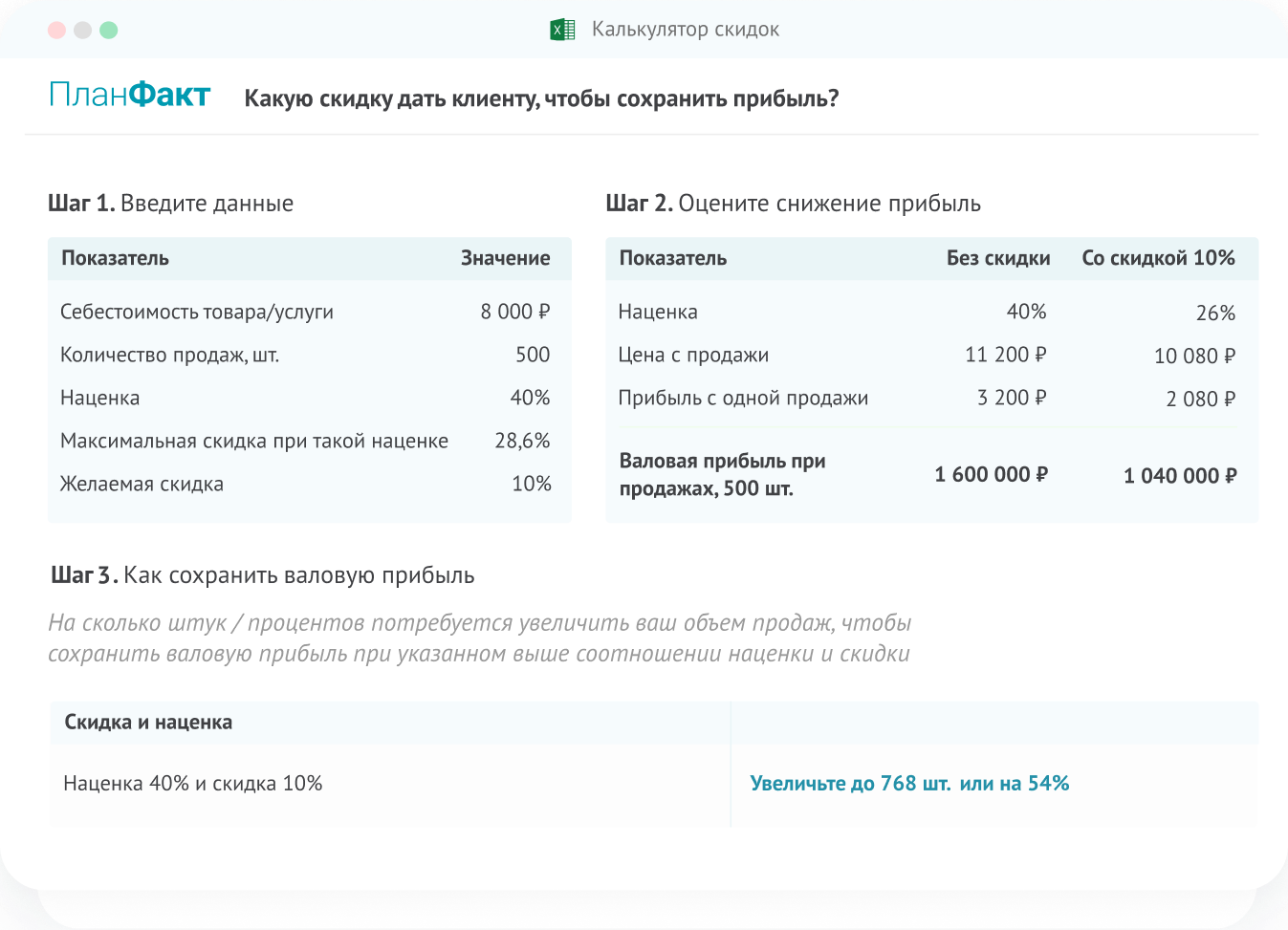
Task: Select gross profit 1 040 000 ₽ cell
Action: [1179, 476]
